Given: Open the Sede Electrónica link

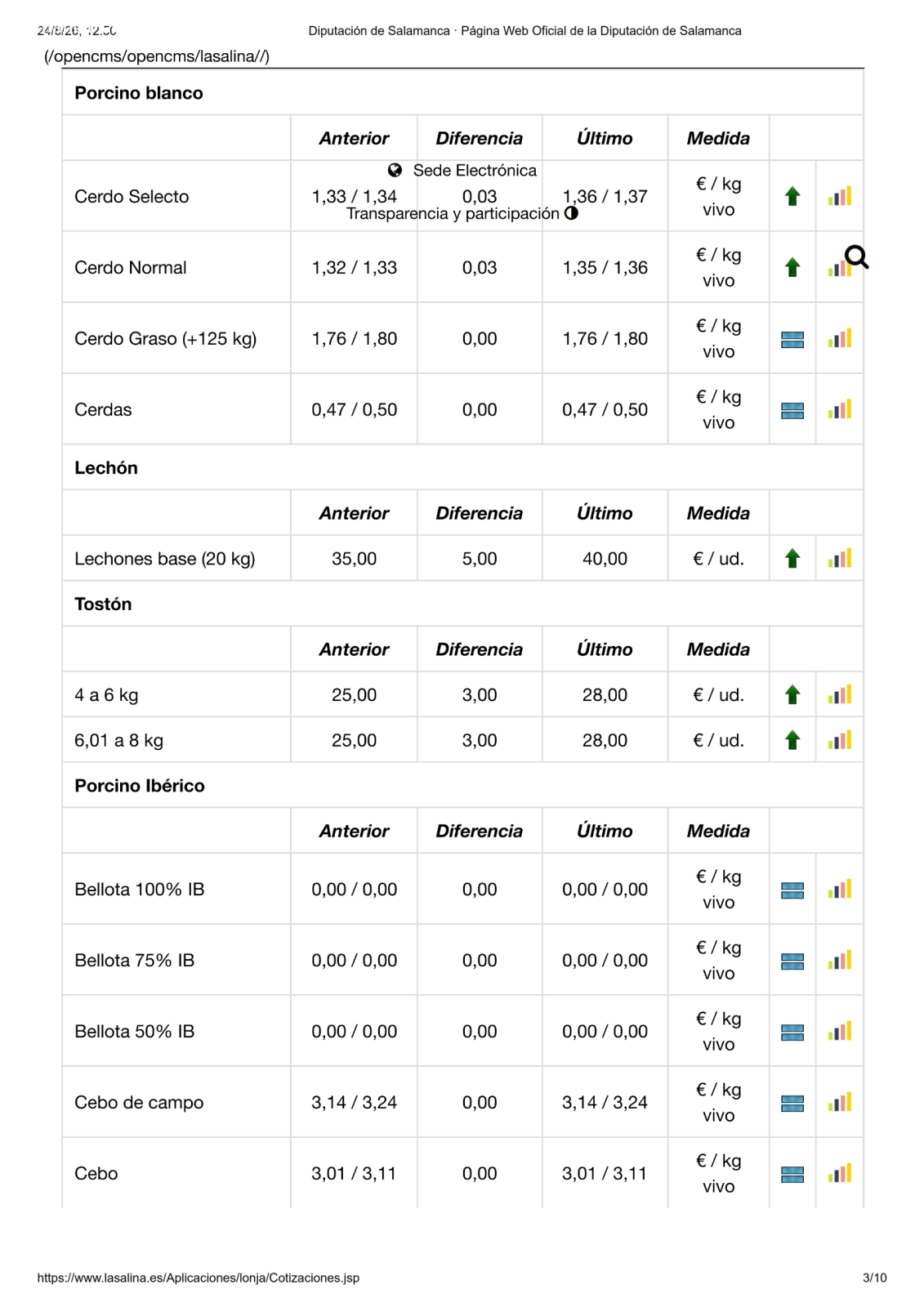Looking at the screenshot, I should point(475,170).
